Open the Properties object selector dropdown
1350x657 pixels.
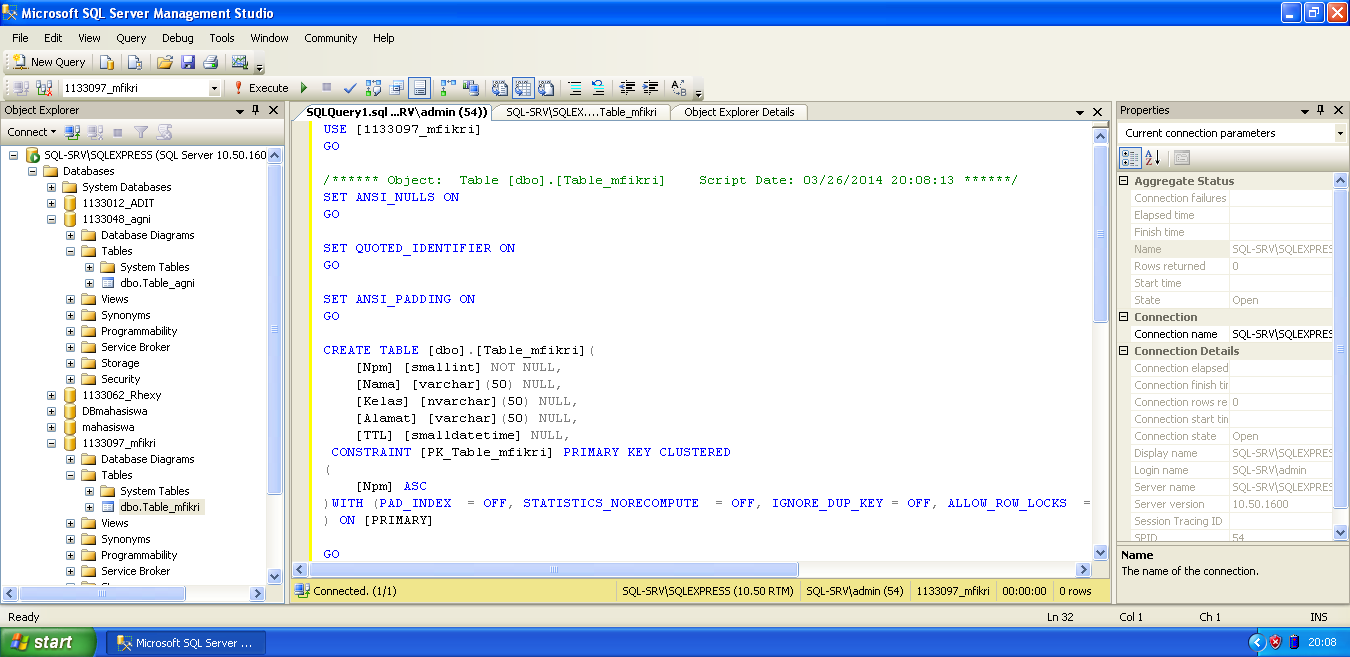(x=1340, y=133)
